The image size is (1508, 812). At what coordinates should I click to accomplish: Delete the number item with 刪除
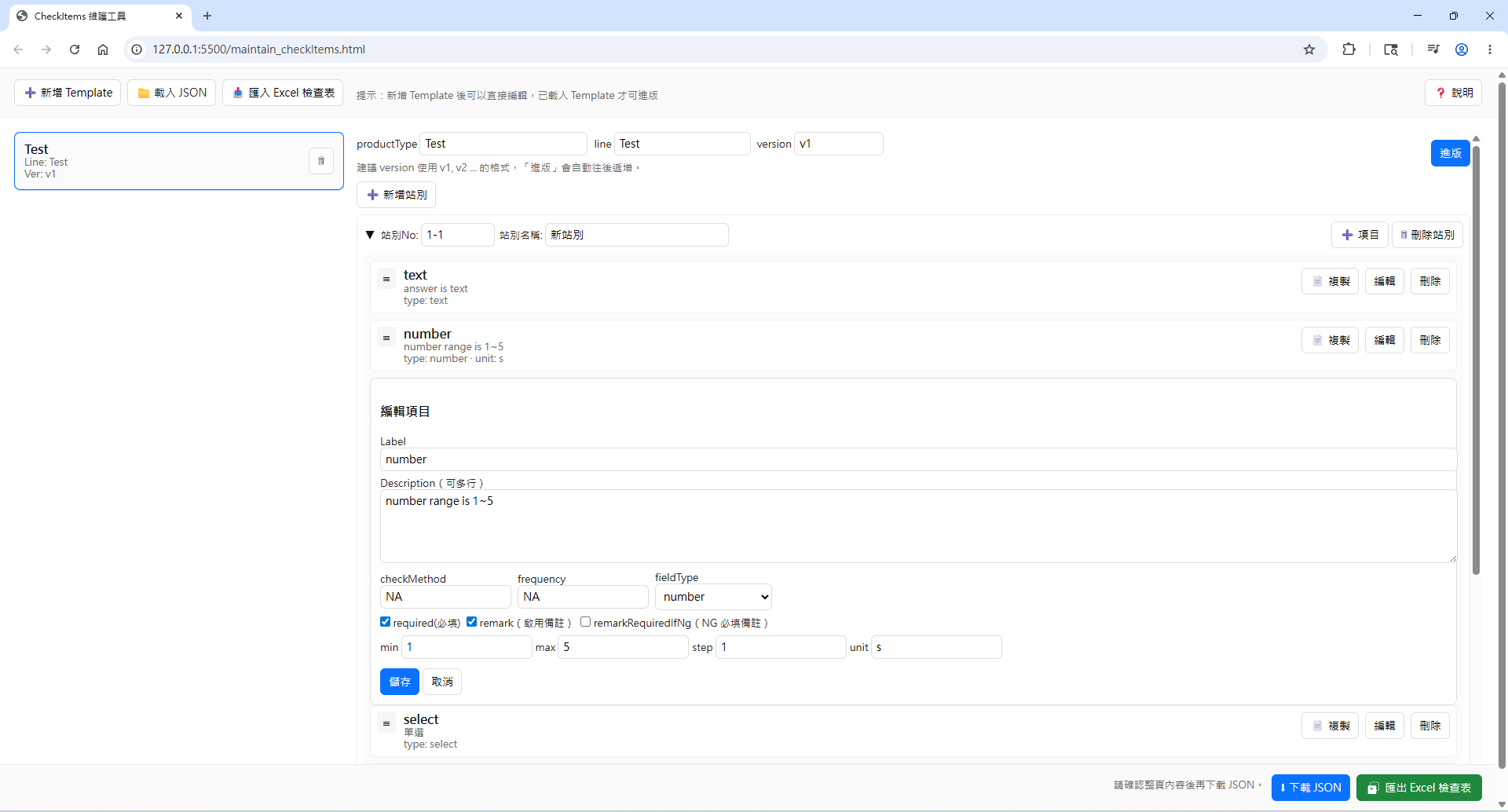tap(1430, 340)
